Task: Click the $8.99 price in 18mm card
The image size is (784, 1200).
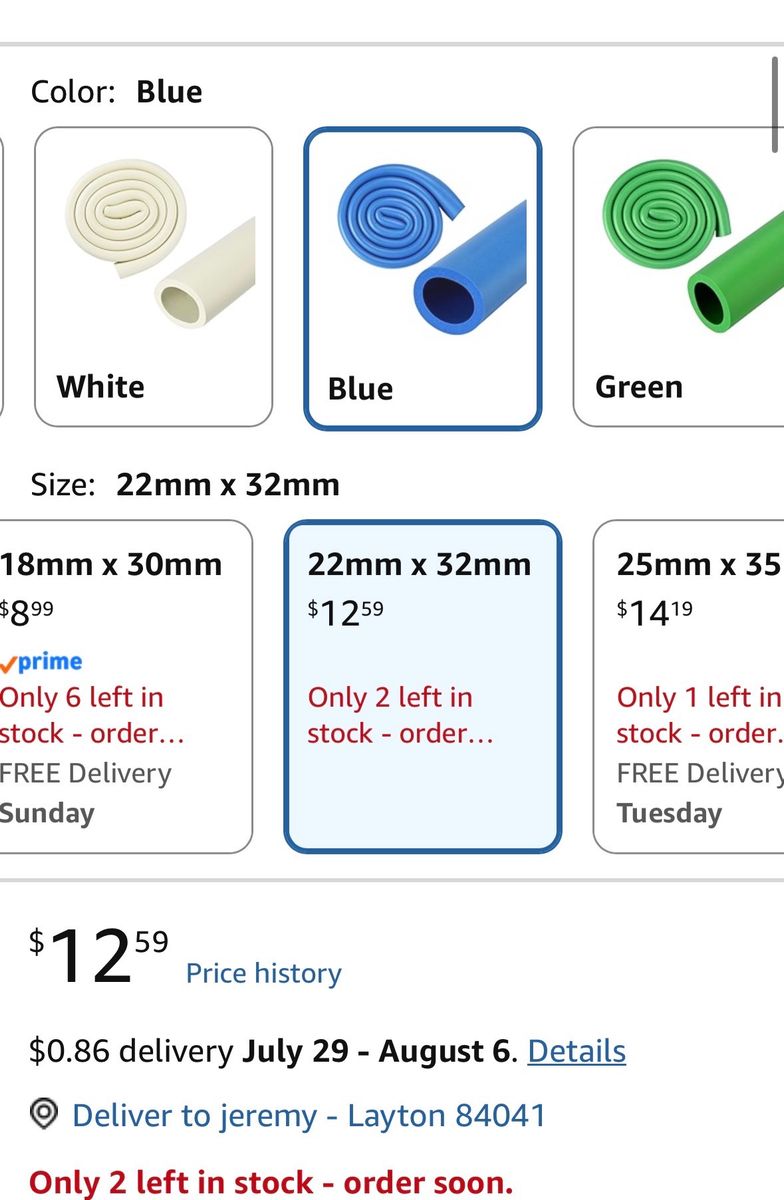Action: pos(27,611)
